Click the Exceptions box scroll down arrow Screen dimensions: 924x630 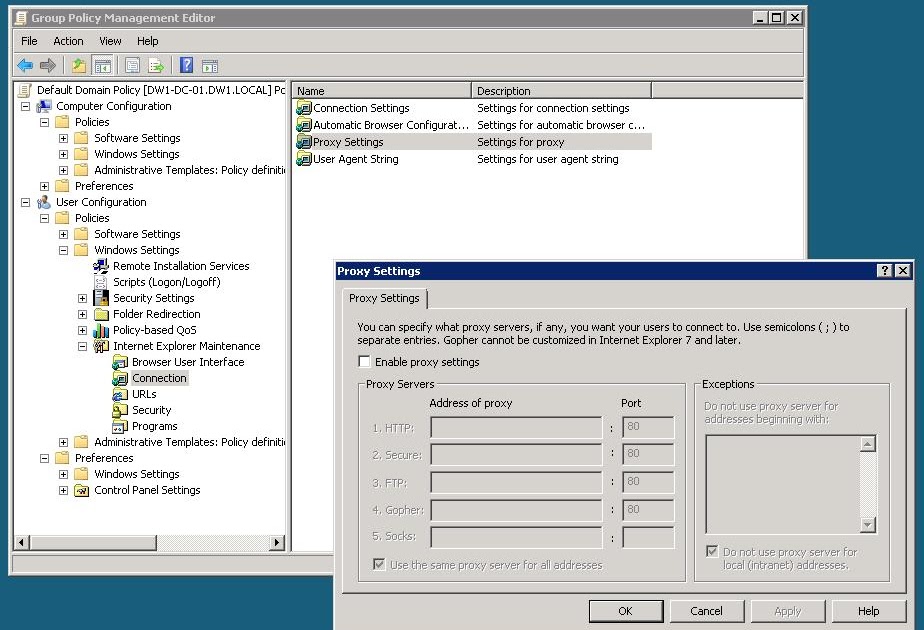867,525
